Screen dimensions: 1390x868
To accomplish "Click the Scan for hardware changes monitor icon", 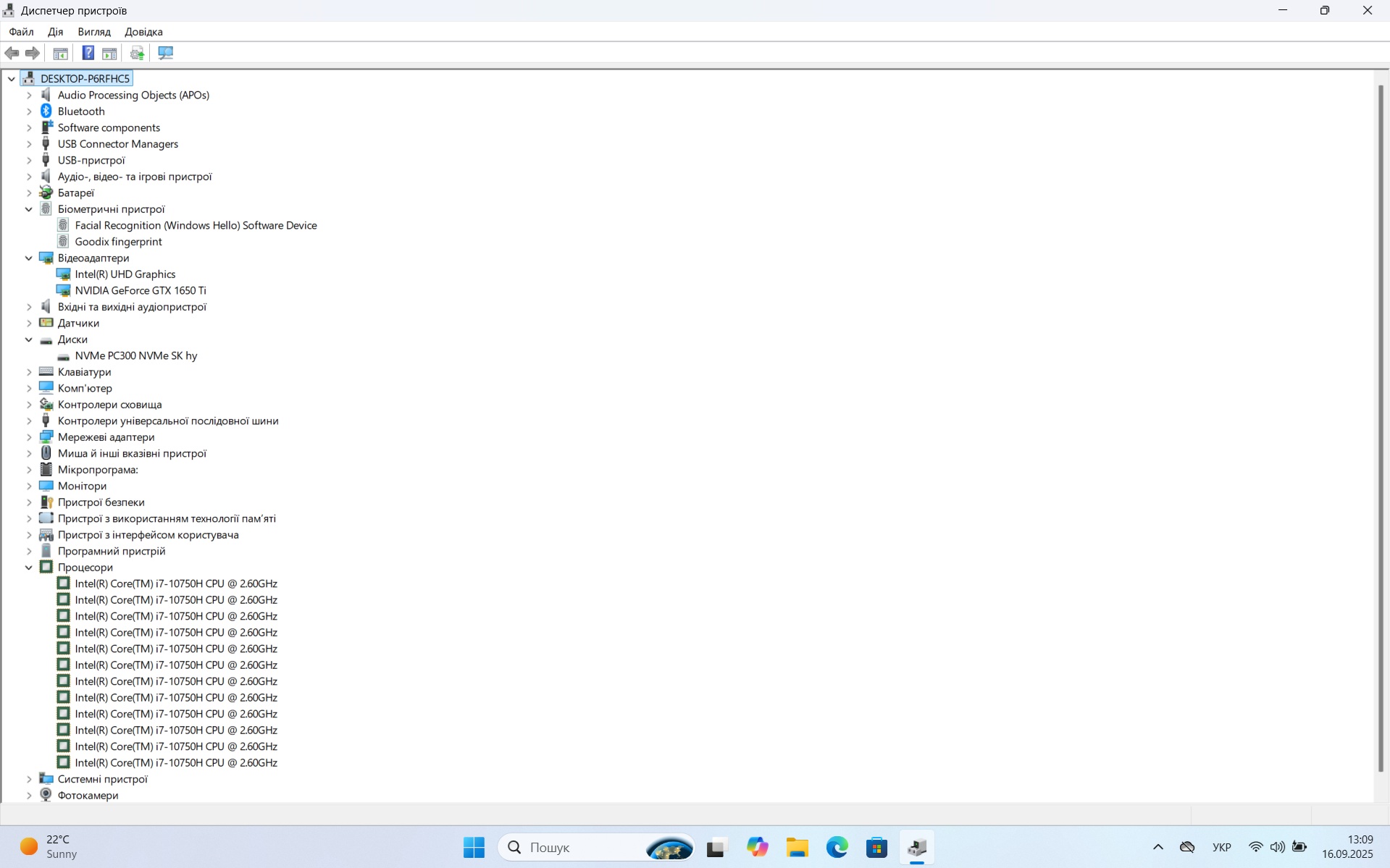I will [166, 53].
